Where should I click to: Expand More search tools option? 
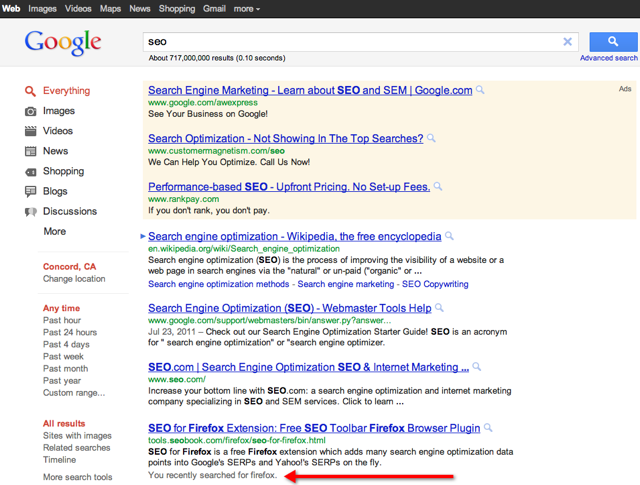77,477
